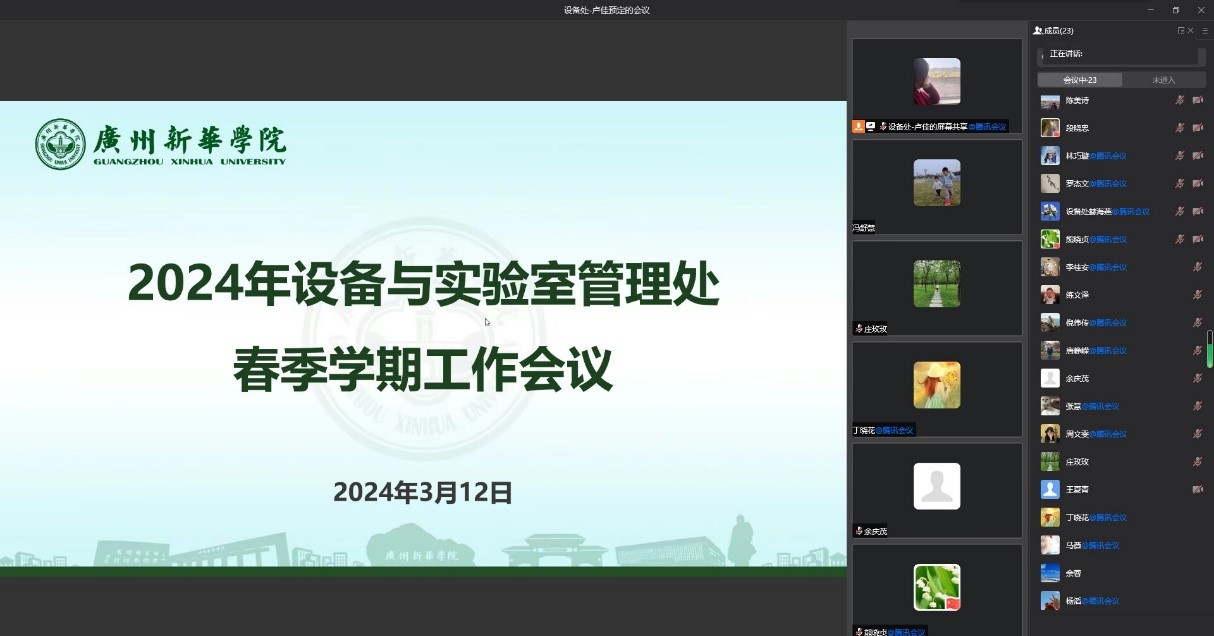Viewport: 1214px width, 636px height.
Task: Toggle 林巧键's microphone mute state
Action: [1181, 155]
